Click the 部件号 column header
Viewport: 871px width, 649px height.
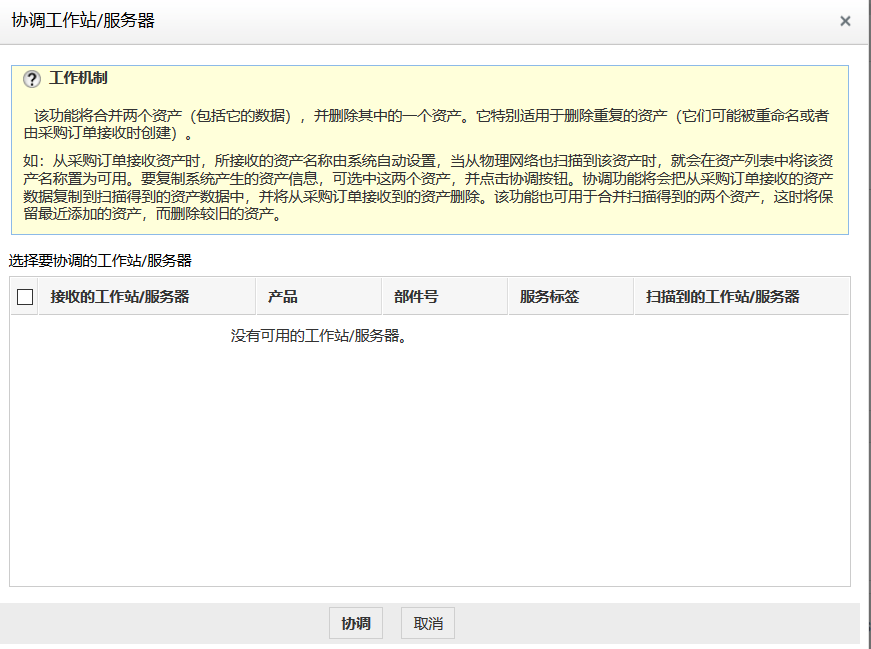click(x=416, y=297)
